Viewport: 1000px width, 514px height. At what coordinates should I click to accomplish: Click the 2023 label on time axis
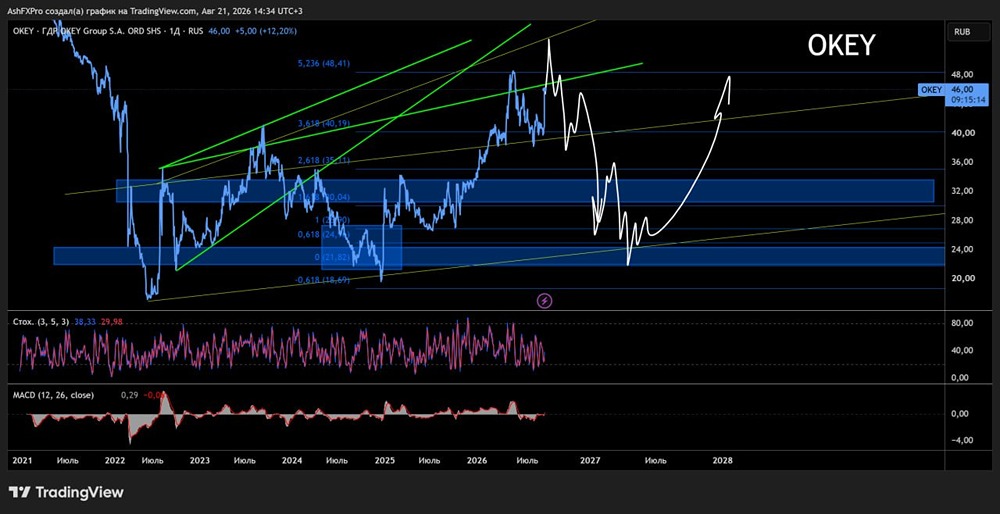point(200,460)
